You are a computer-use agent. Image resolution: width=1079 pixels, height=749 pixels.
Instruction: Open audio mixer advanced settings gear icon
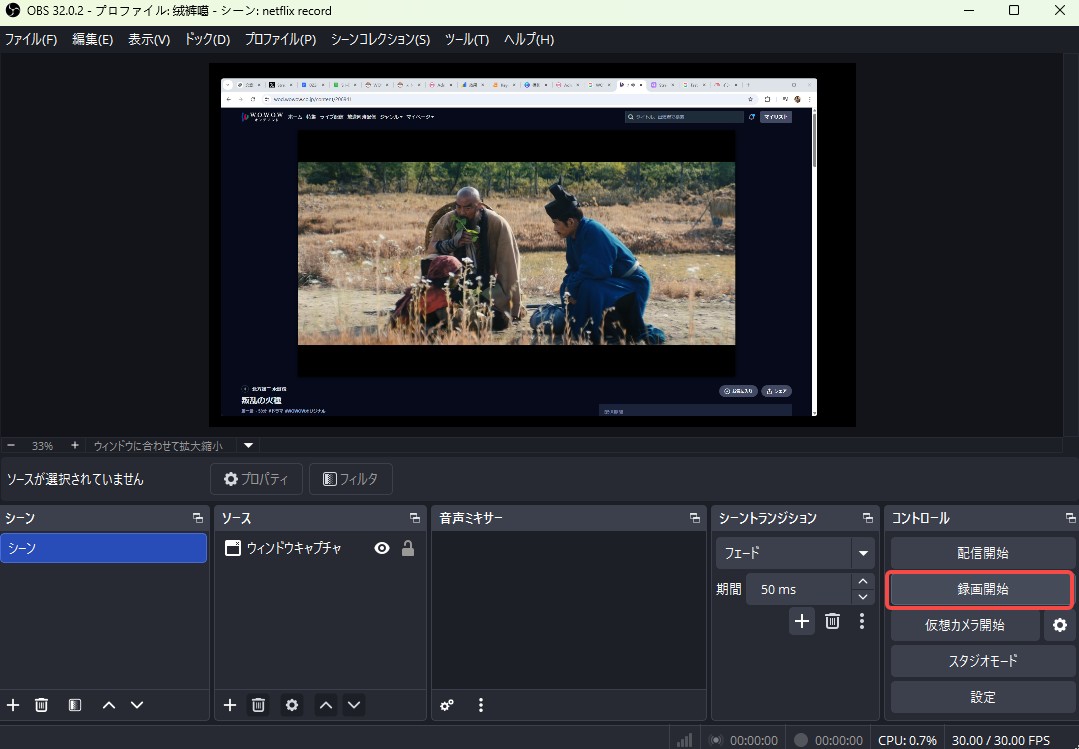point(446,705)
